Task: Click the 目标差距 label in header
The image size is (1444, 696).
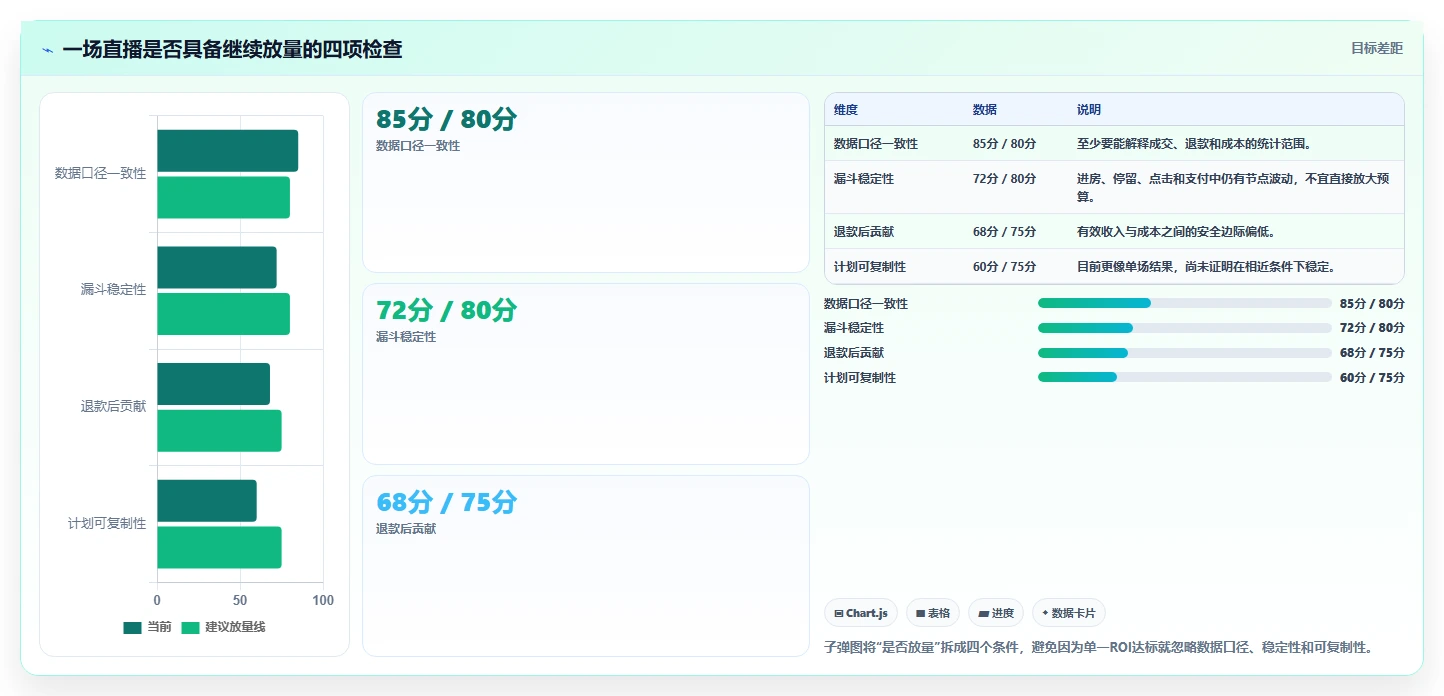Action: (1377, 48)
